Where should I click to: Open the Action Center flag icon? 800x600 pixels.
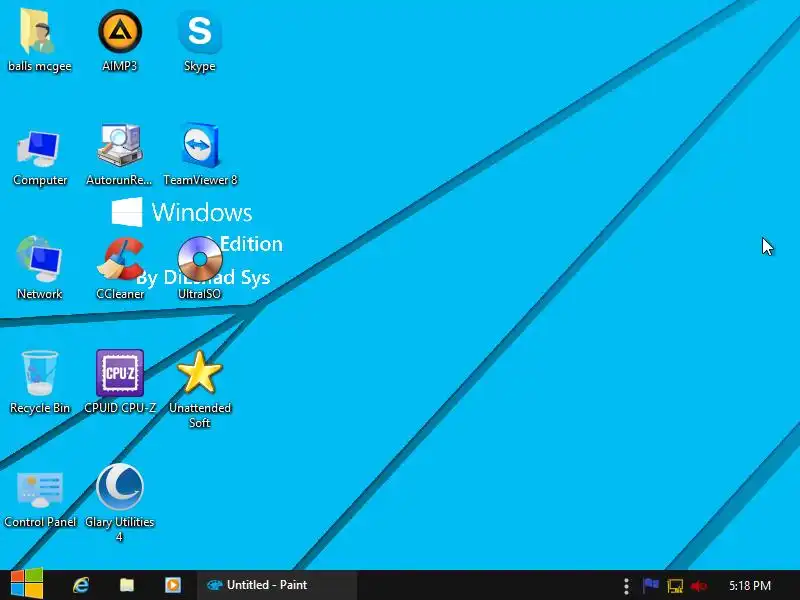tap(651, 585)
